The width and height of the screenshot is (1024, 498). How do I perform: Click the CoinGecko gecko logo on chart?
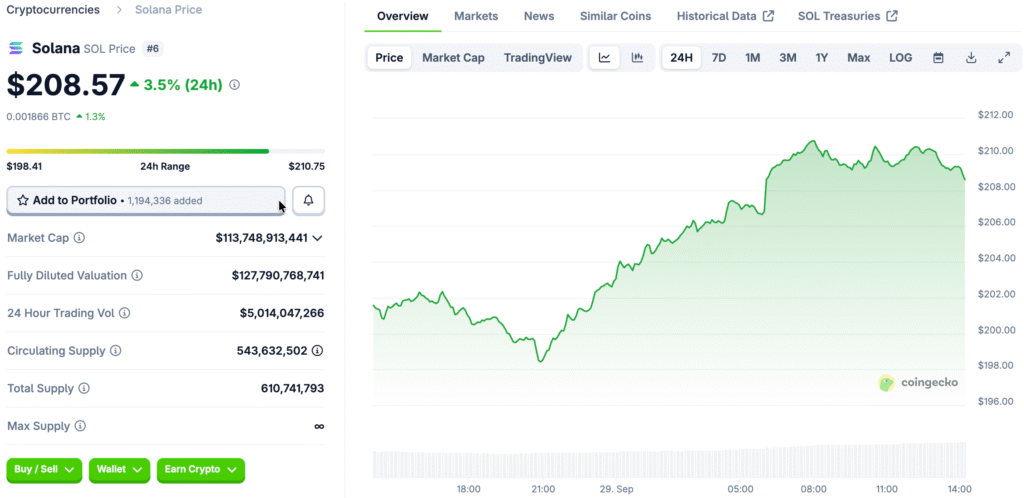pos(886,383)
